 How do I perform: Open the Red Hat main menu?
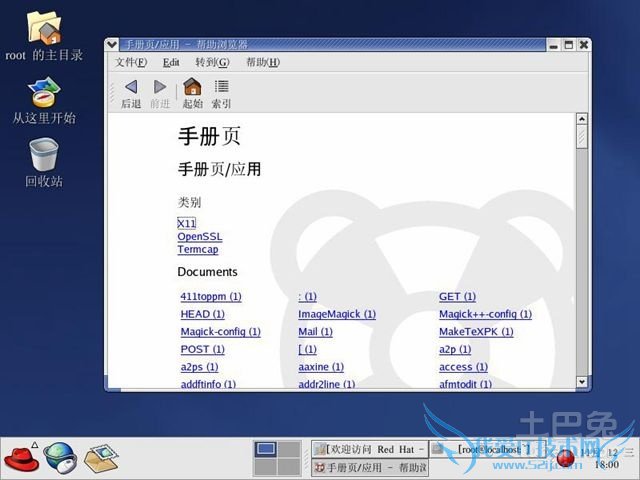[21, 458]
